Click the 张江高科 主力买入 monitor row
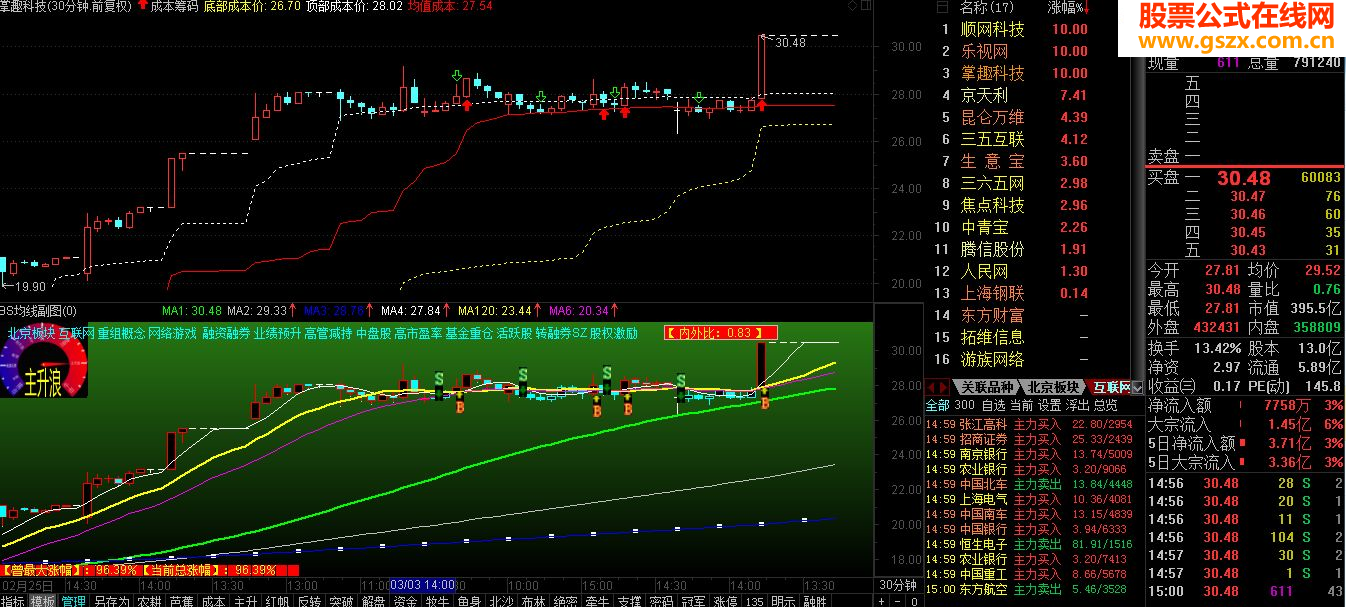Viewport: 1346px width, 607px height. coord(1032,423)
